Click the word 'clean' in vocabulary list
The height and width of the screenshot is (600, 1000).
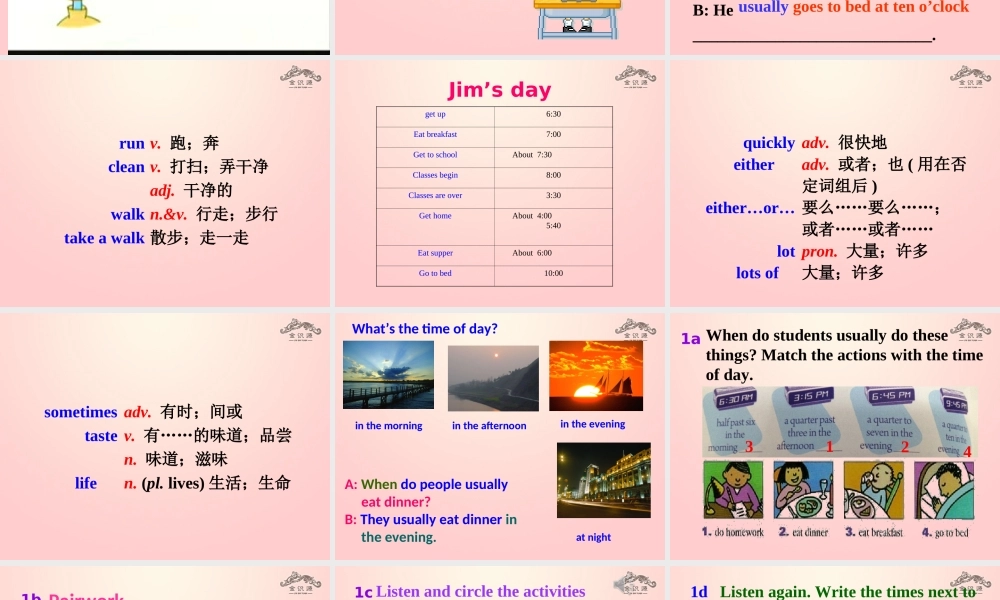[x=126, y=166]
